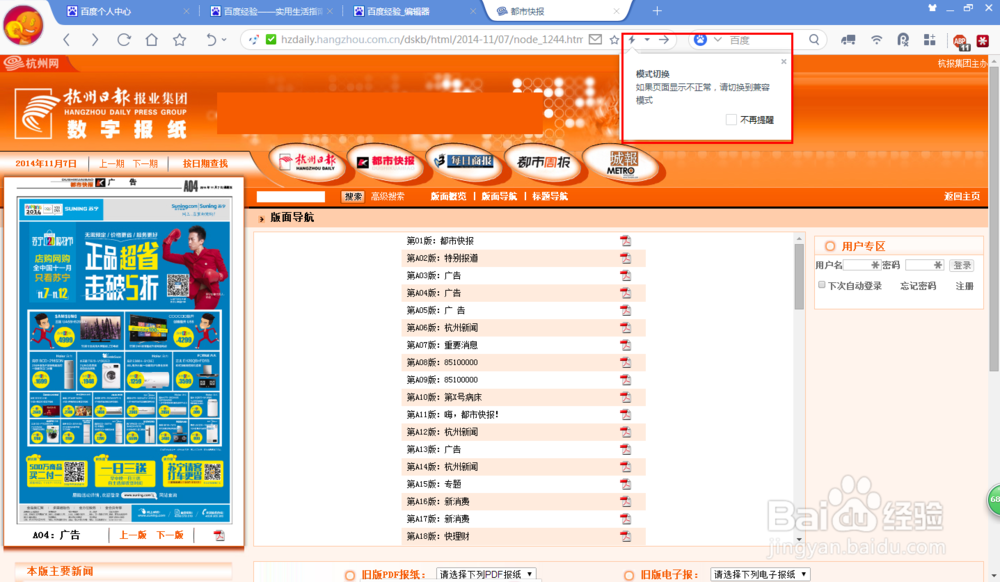The height and width of the screenshot is (582, 1000).
Task: Open the browser home page icon
Action: [151, 40]
